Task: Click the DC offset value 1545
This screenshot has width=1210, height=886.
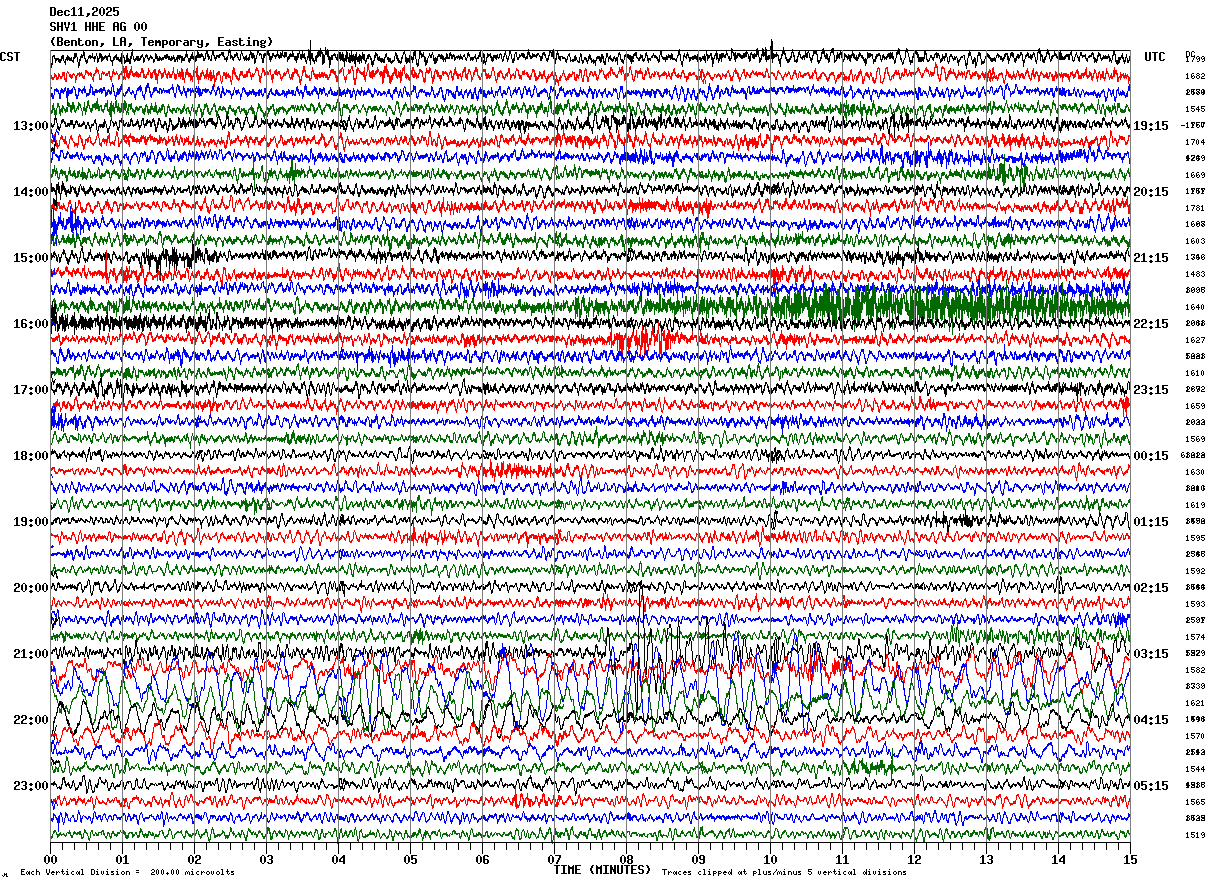Action: click(x=1195, y=109)
